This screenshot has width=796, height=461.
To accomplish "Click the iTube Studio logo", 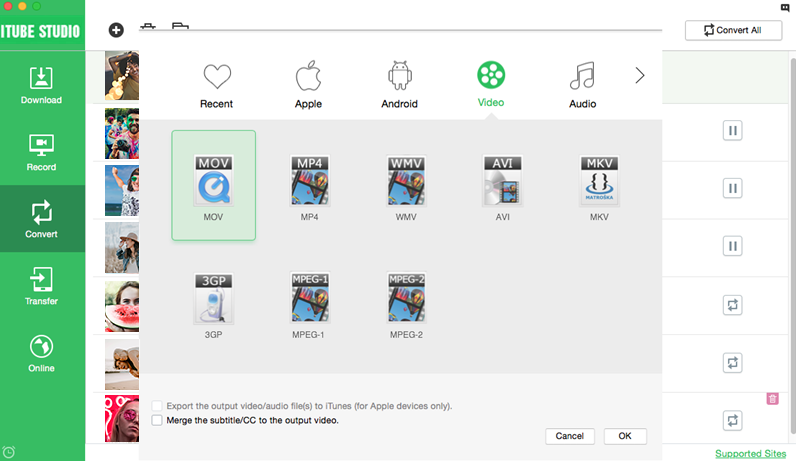I will pyautogui.click(x=41, y=31).
